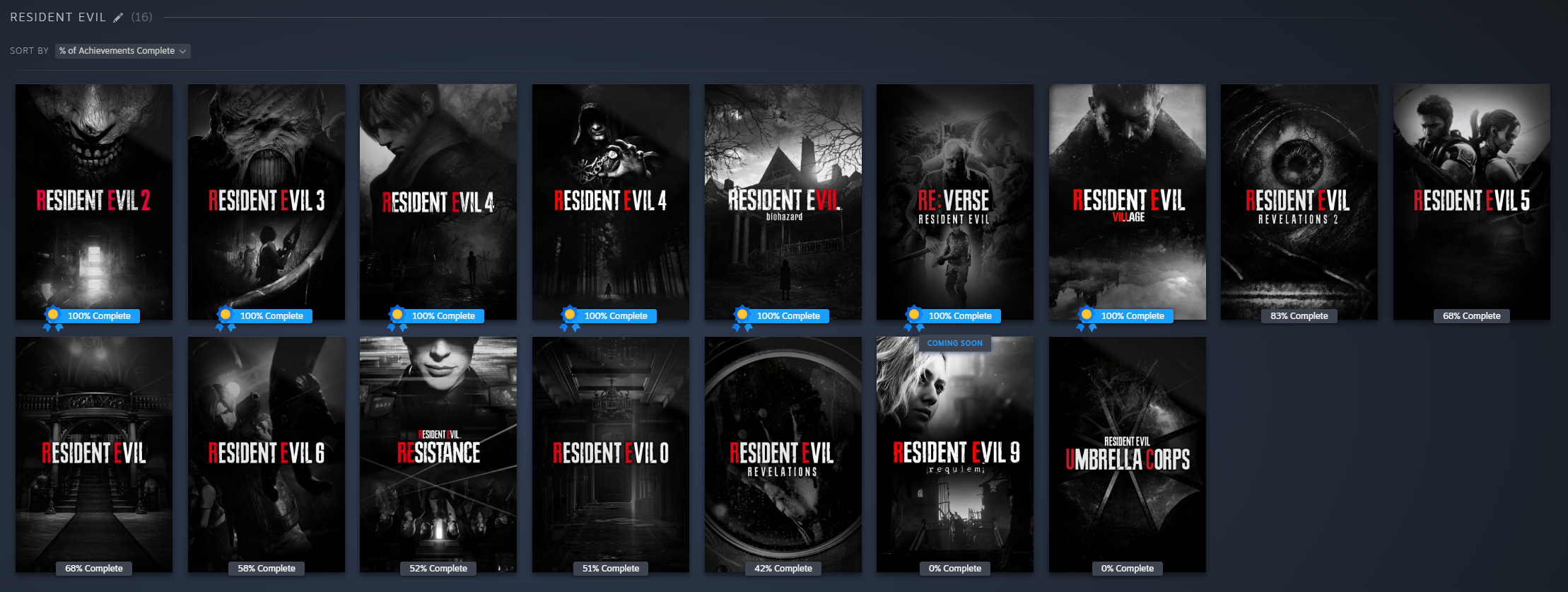The height and width of the screenshot is (592, 1568).
Task: Click the 'SORT BY' label
Action: [x=29, y=51]
